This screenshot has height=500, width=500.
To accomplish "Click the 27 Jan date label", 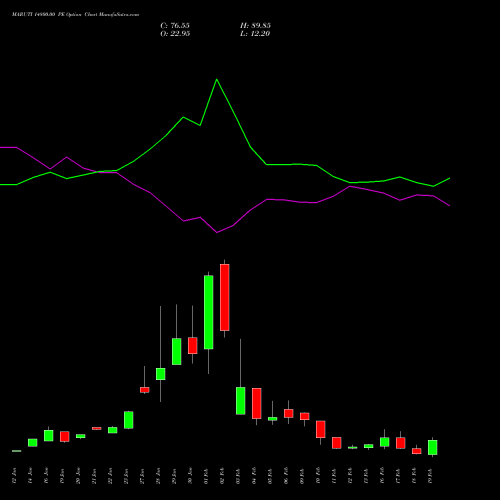I will pyautogui.click(x=142, y=476).
